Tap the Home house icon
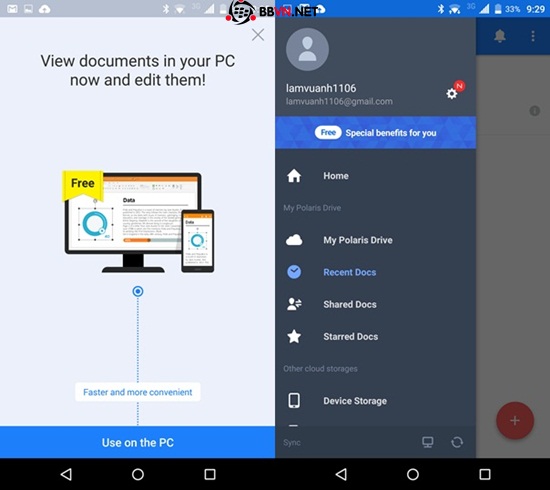 tap(294, 176)
